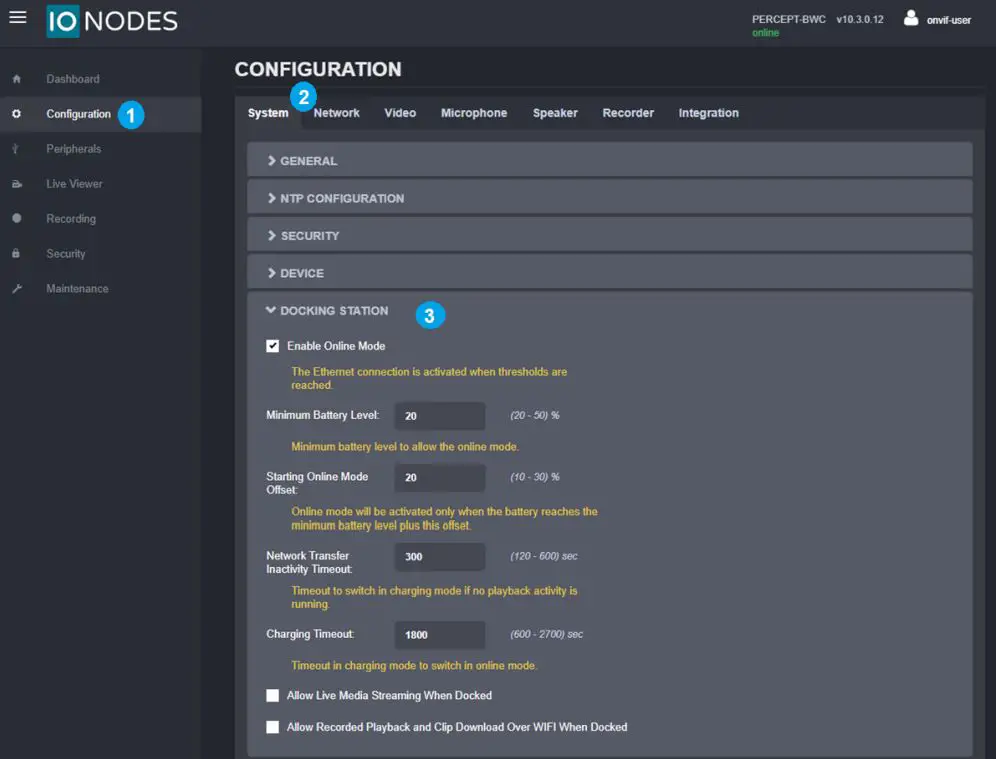Image resolution: width=996 pixels, height=759 pixels.
Task: Click the Charging Timeout input field
Action: [x=440, y=635]
